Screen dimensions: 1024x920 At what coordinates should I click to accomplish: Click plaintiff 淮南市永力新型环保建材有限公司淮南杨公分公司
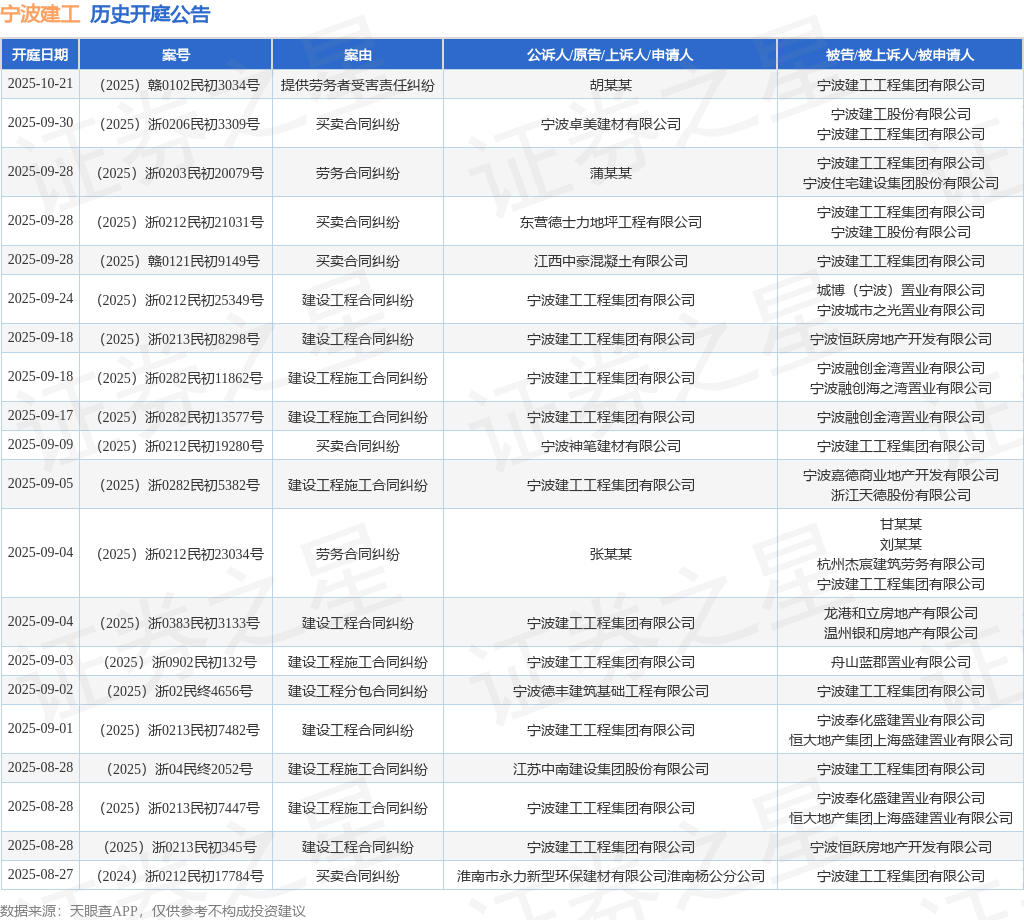tap(610, 876)
